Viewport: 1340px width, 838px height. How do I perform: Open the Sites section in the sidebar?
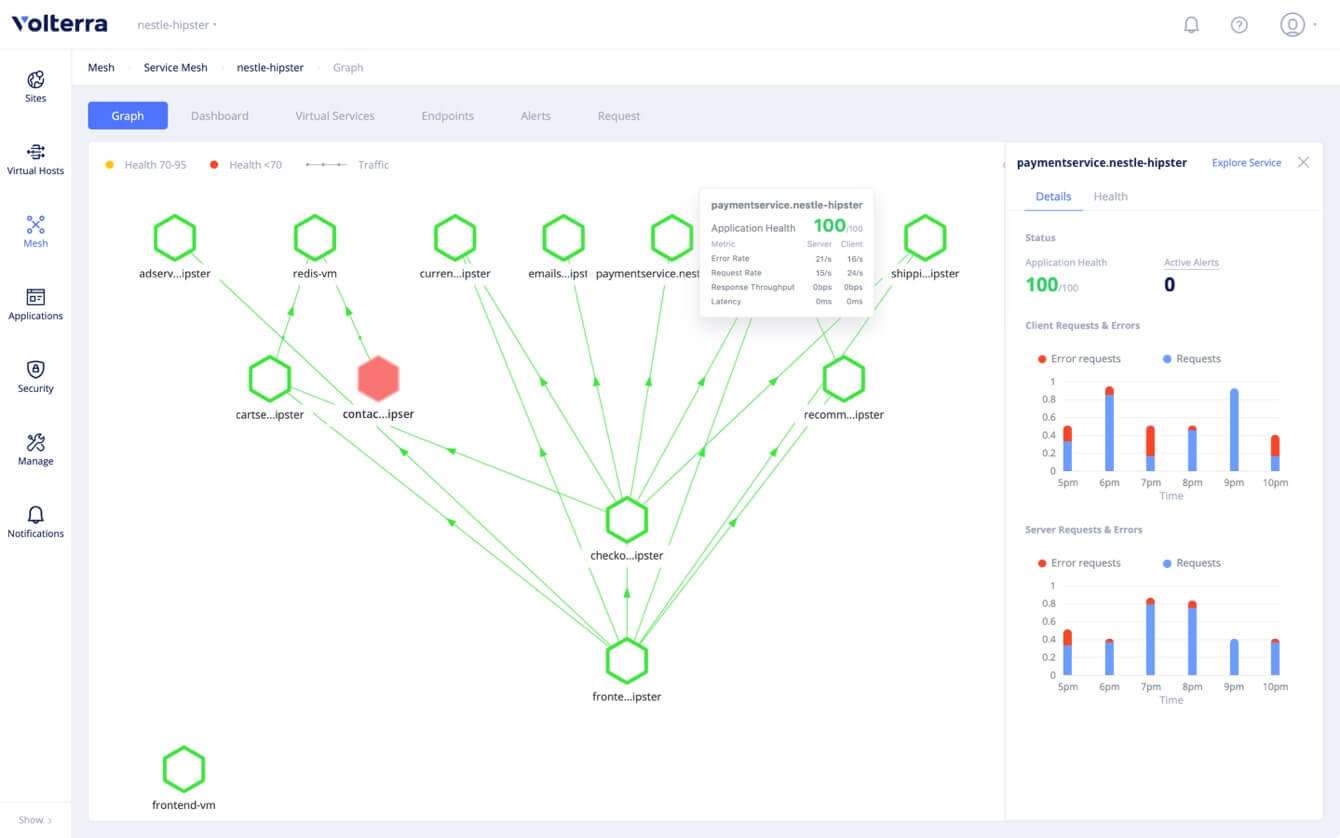click(x=35, y=88)
